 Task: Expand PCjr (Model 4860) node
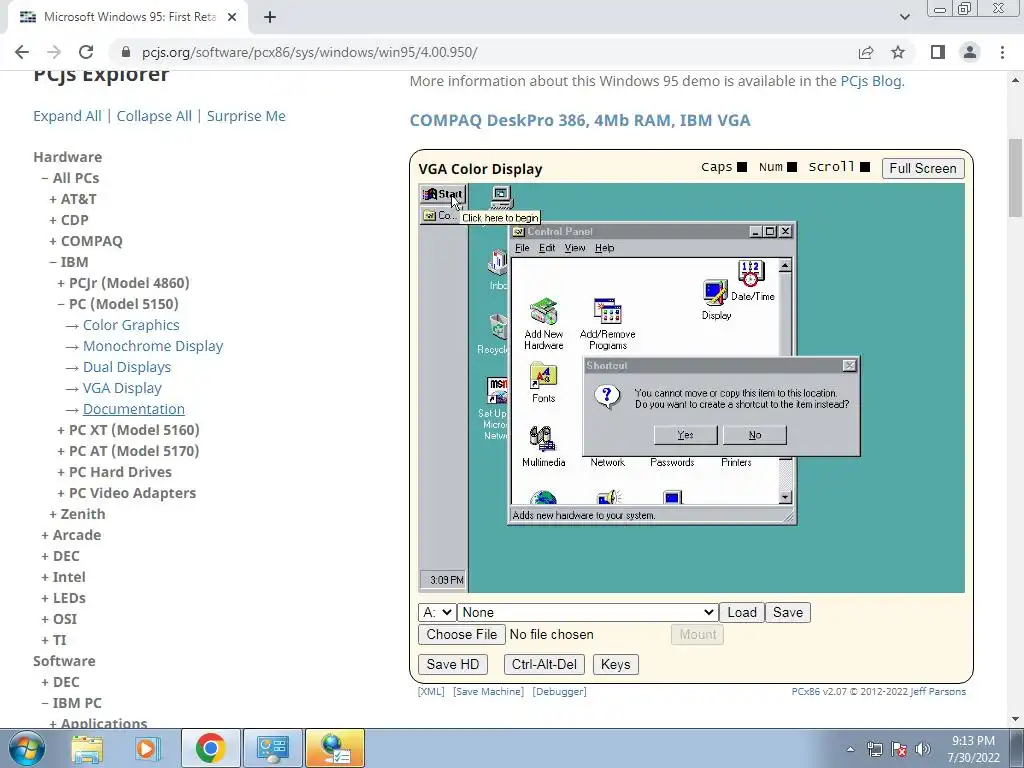tap(123, 283)
